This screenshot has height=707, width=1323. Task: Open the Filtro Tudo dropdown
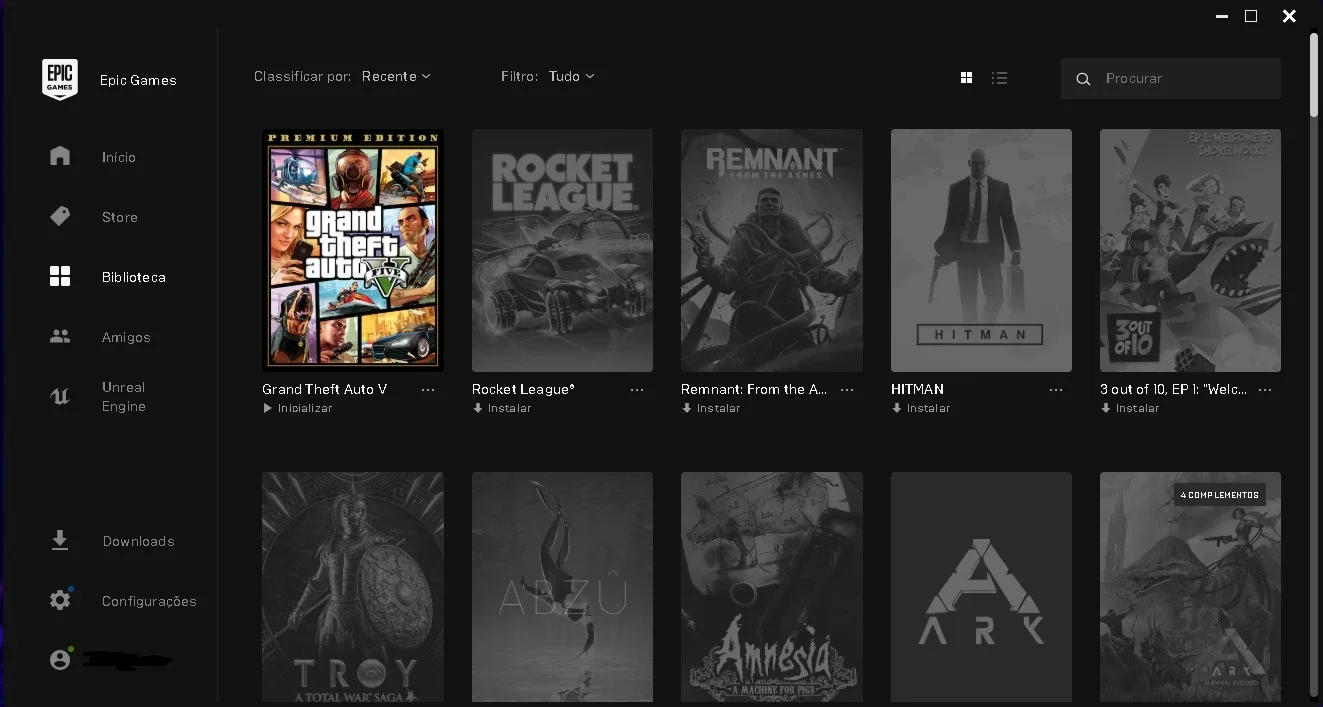(571, 76)
